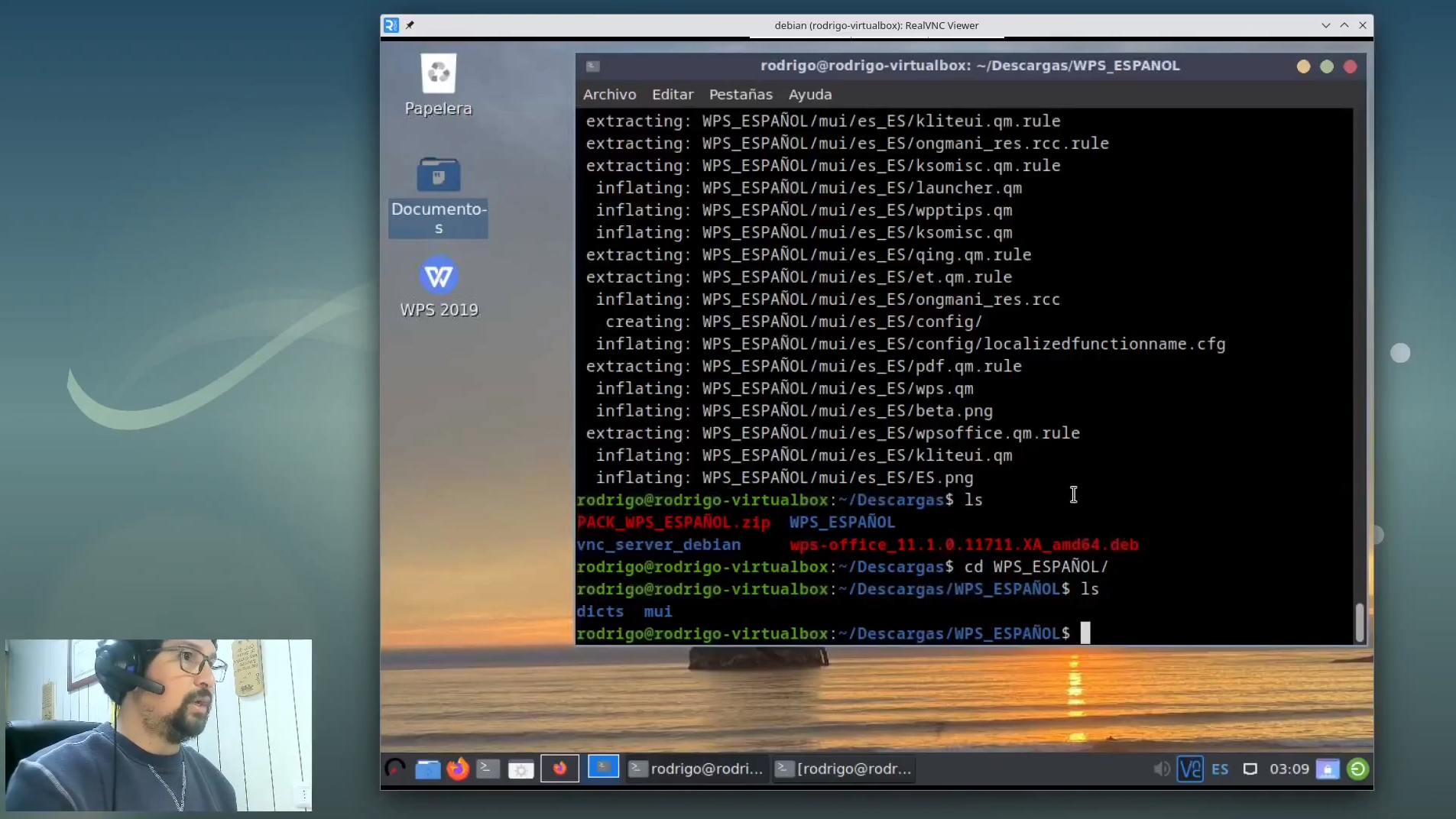Image resolution: width=1456 pixels, height=819 pixels.
Task: Switch the ES keyboard layout indicator
Action: [1220, 769]
